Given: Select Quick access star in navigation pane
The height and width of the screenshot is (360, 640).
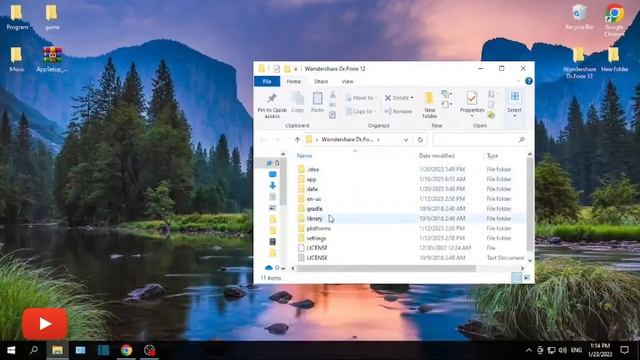Looking at the screenshot, I should (269, 163).
